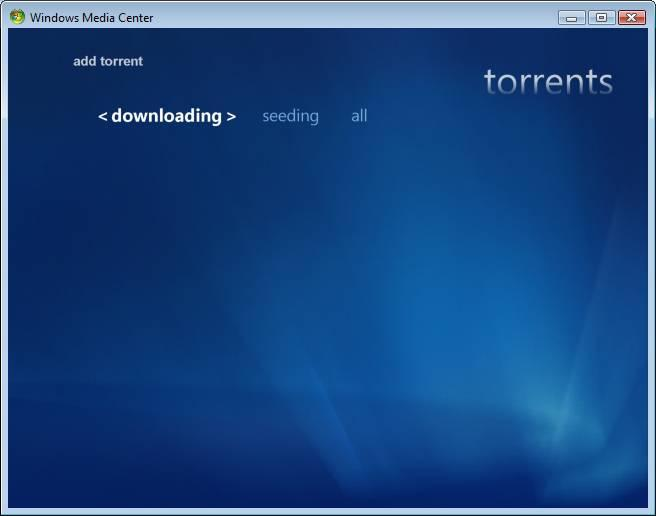
Task: Switch to the seeding tab
Action: [x=290, y=116]
